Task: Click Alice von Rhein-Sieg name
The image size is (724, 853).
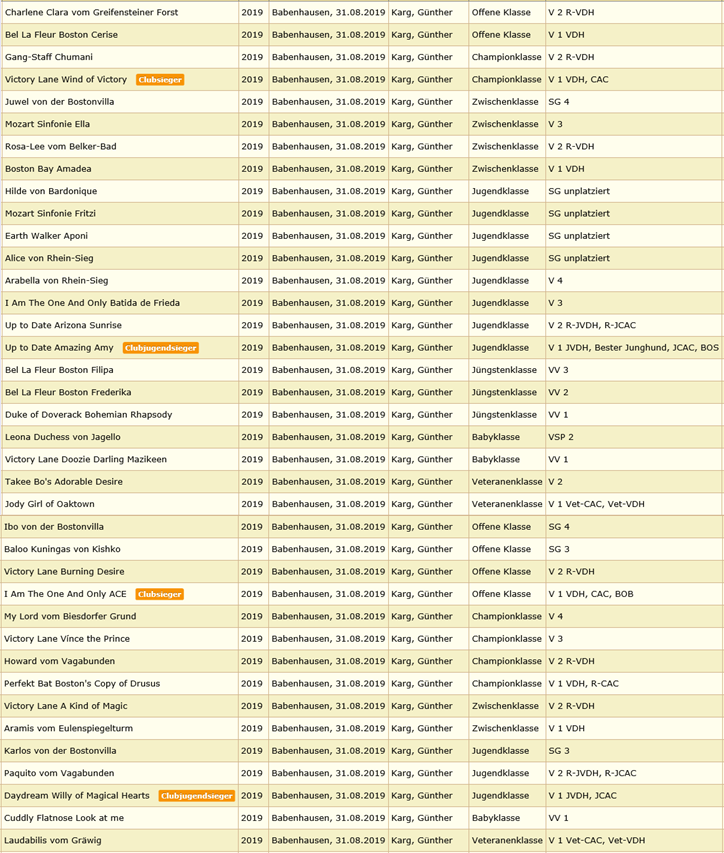Action: pyautogui.click(x=49, y=257)
